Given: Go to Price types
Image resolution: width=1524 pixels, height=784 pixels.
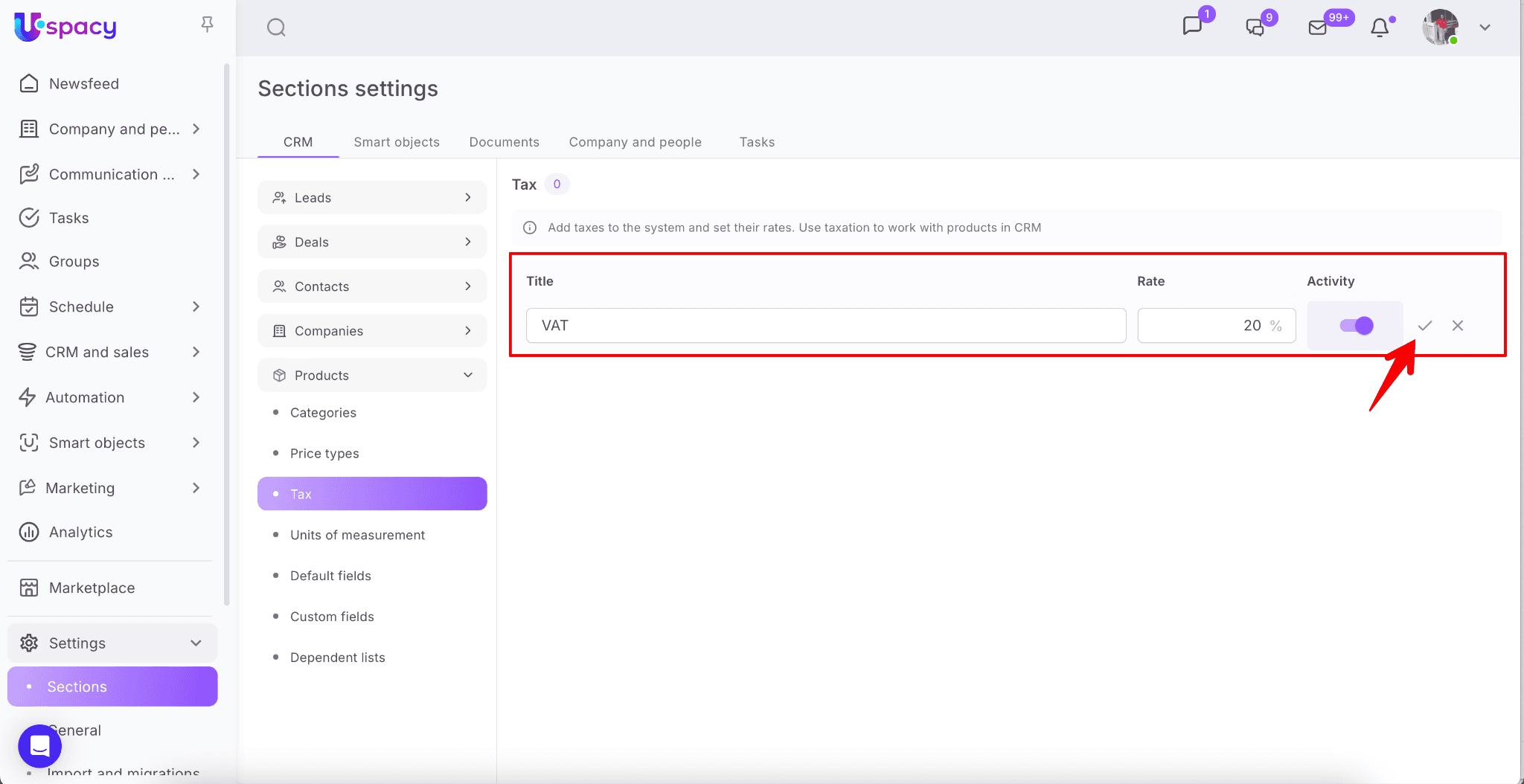Looking at the screenshot, I should pyautogui.click(x=324, y=454).
